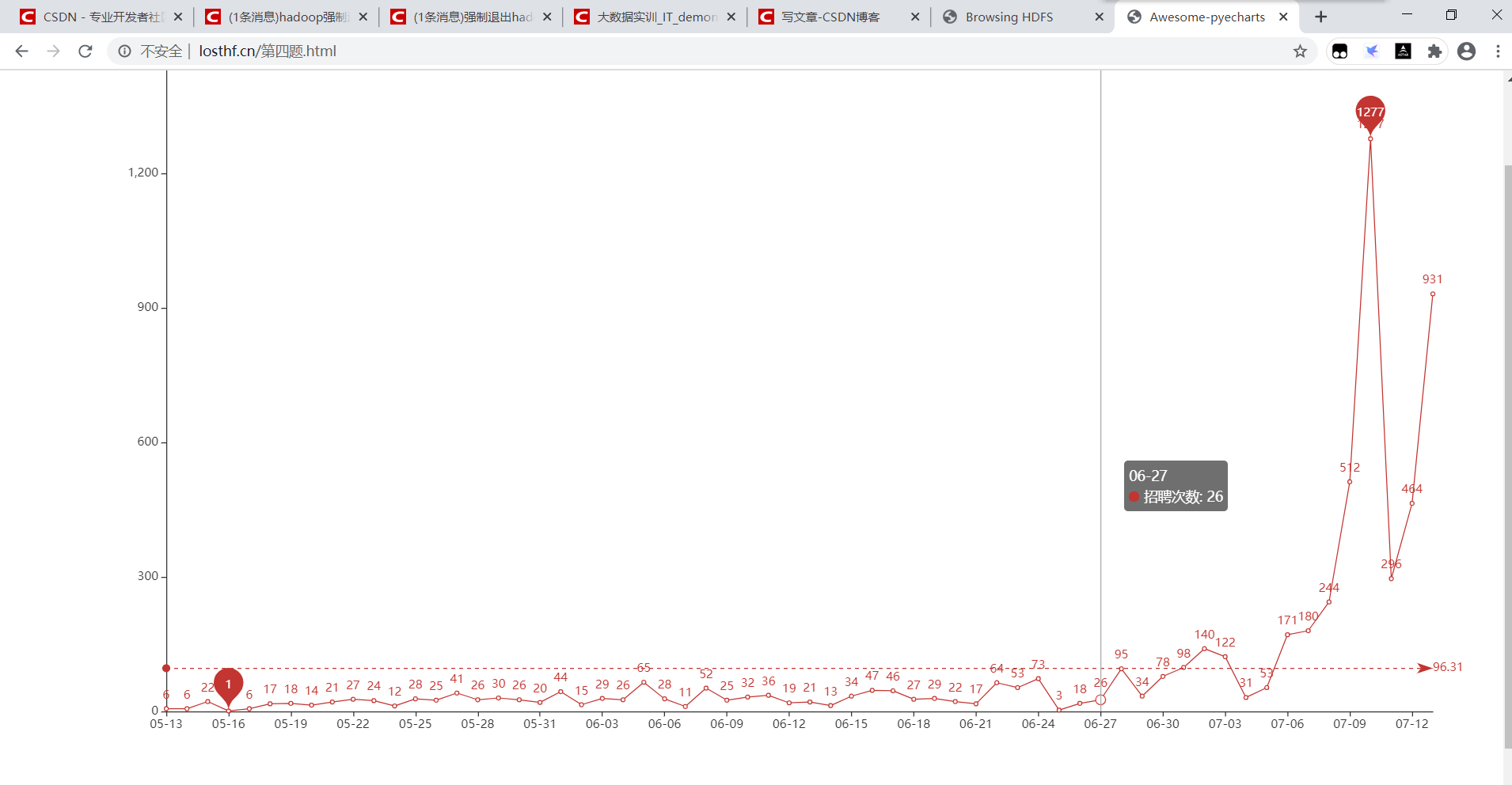Screen dimensions: 1512x785
Task: Click the forward navigation arrow
Action: click(53, 51)
